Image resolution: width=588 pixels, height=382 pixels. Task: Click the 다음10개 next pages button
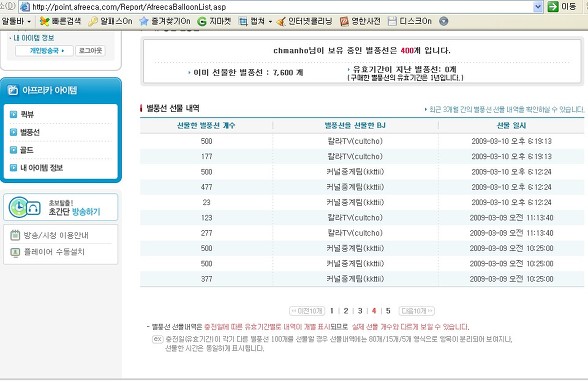[x=417, y=311]
